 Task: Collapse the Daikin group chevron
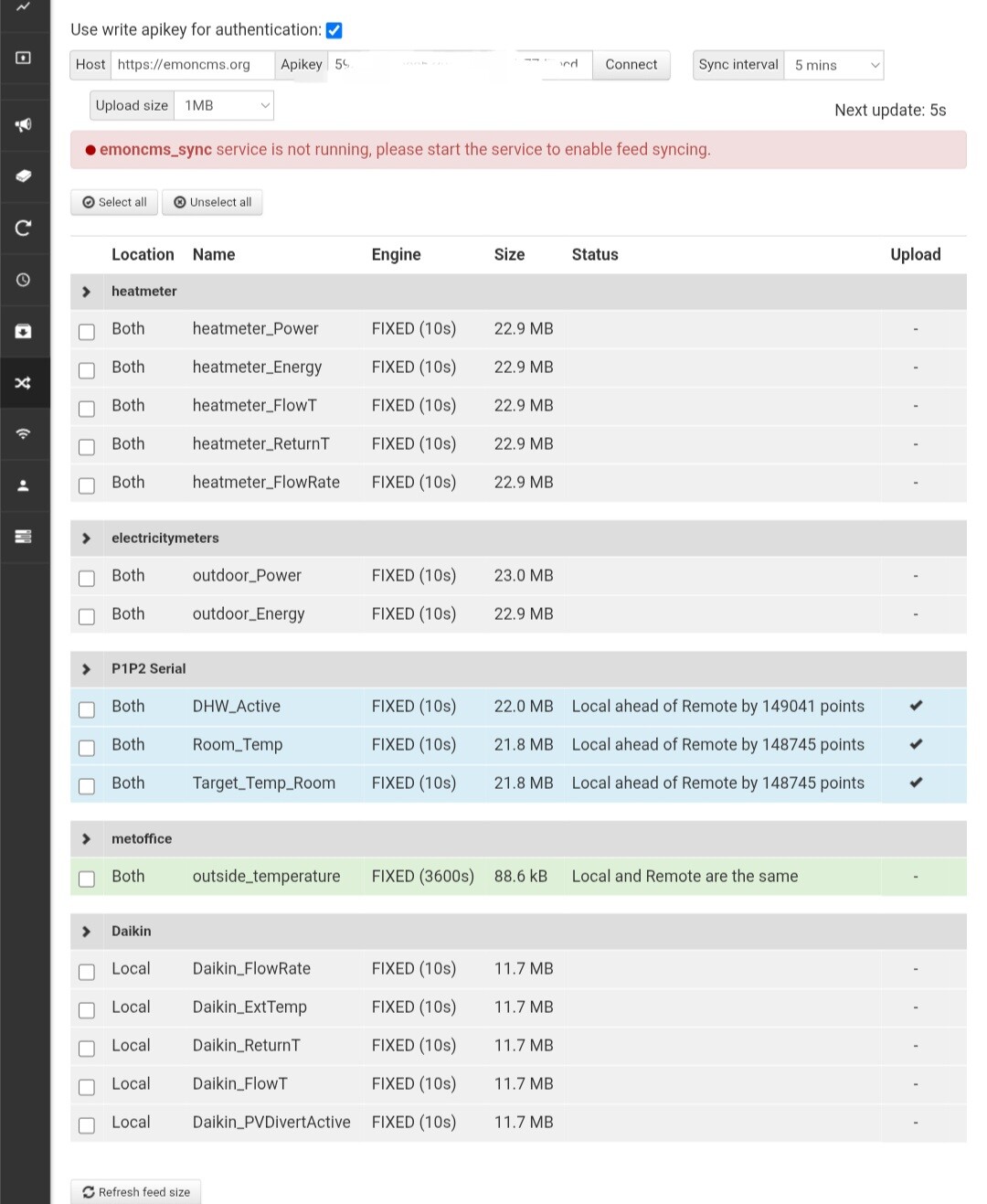[x=87, y=932]
